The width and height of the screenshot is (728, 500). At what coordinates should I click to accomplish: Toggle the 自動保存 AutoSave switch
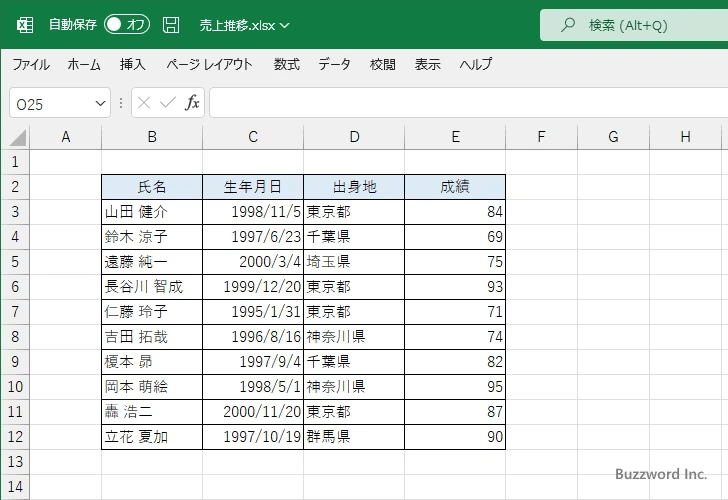pos(126,24)
